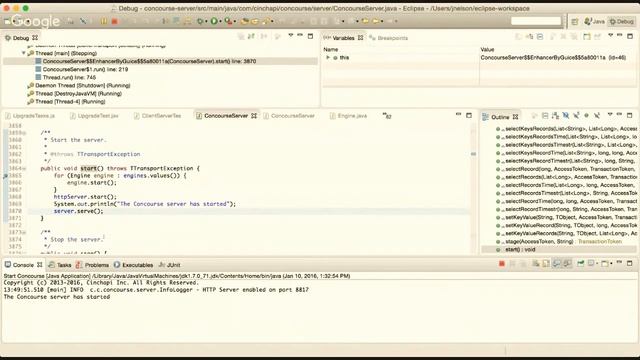The image size is (640, 360).
Task: Click the External Tools run button
Action: 228,21
